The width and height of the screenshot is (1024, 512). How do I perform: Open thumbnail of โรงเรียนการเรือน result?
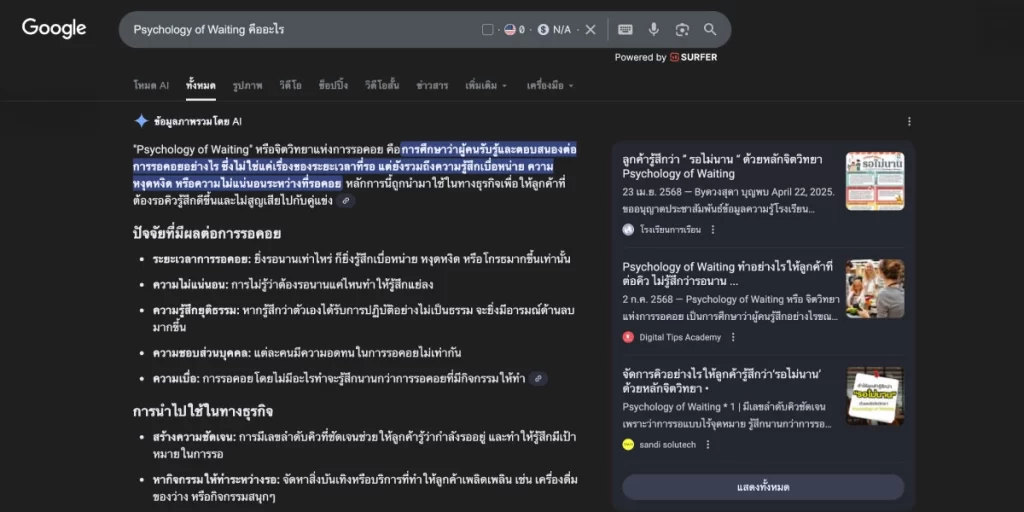pos(875,181)
